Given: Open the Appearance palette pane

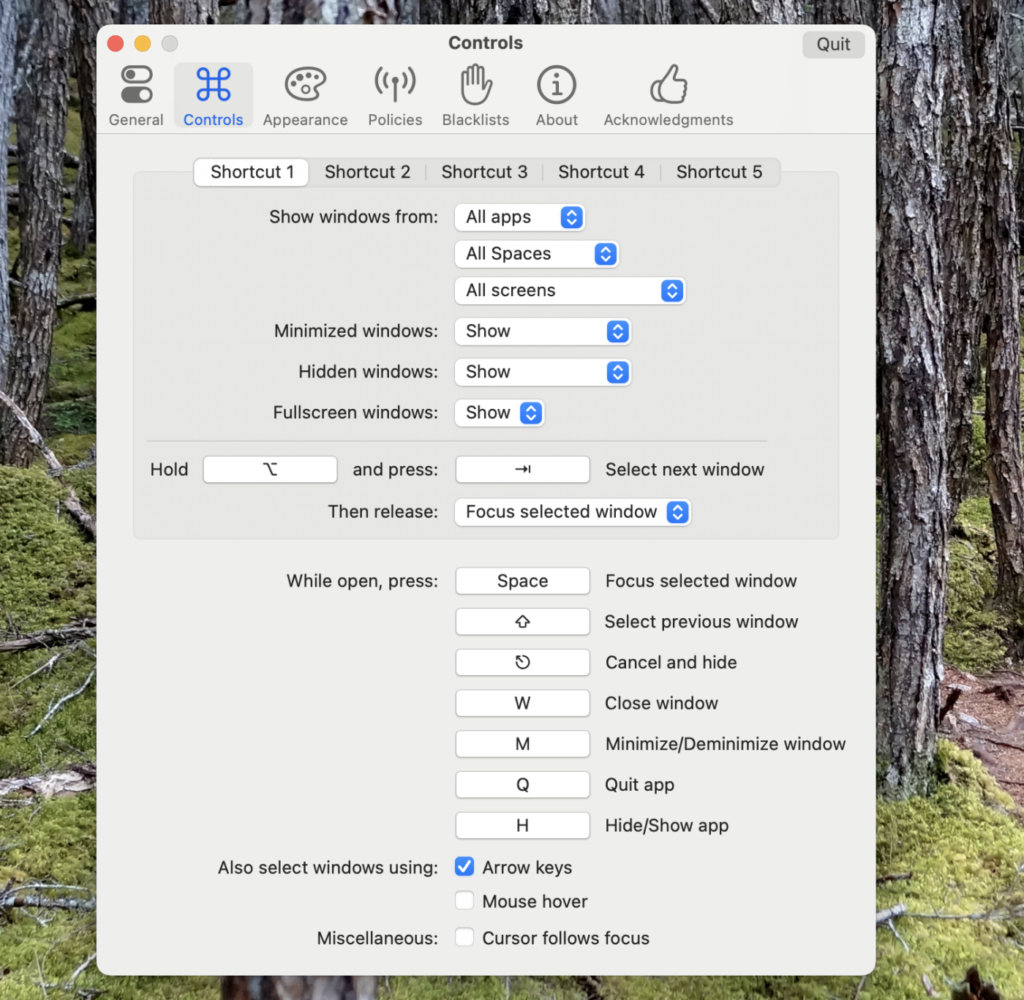Looking at the screenshot, I should point(305,96).
